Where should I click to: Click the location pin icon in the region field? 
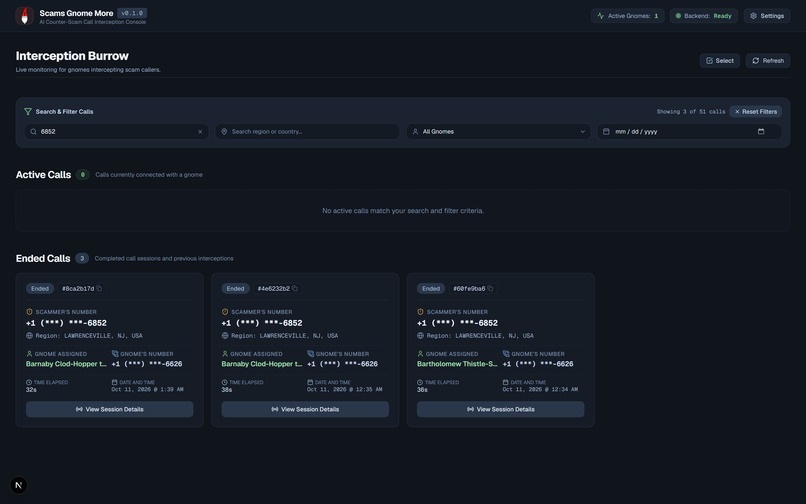[x=224, y=132]
